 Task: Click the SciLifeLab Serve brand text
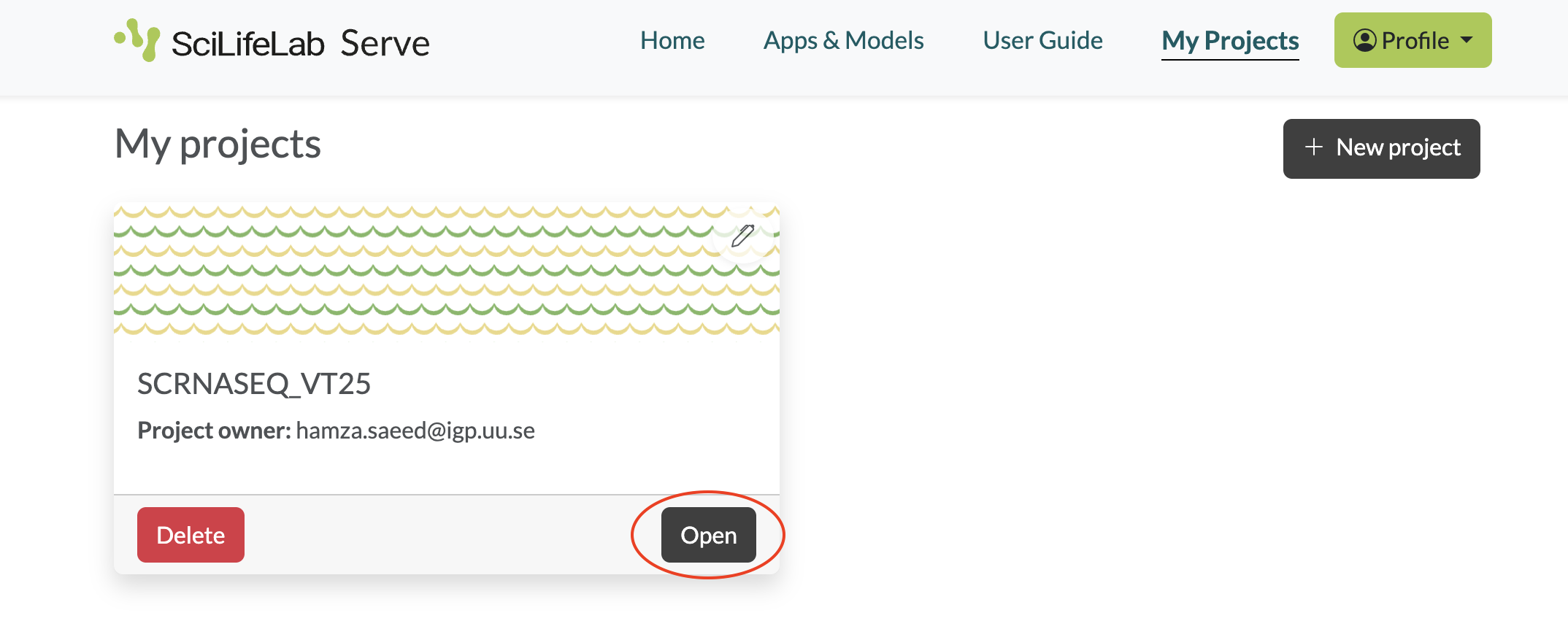coord(301,44)
